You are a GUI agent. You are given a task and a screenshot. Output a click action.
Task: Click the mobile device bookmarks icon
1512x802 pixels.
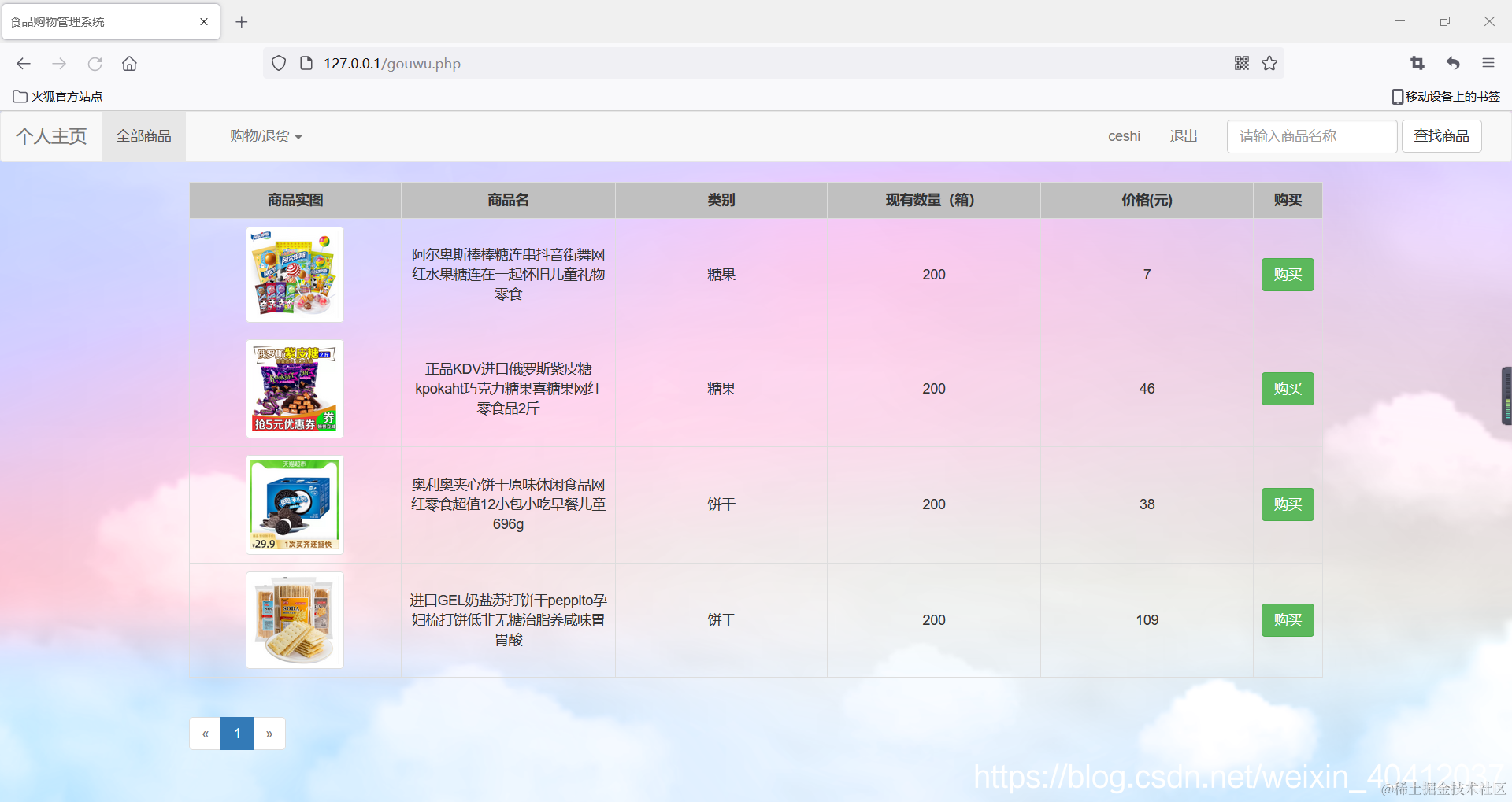1395,96
